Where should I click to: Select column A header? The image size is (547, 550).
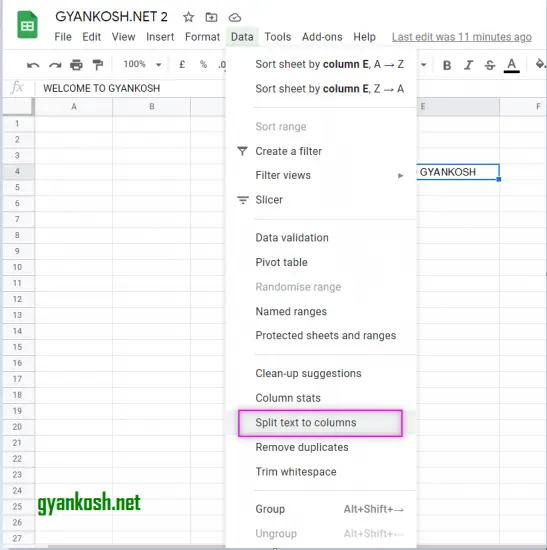[74, 107]
